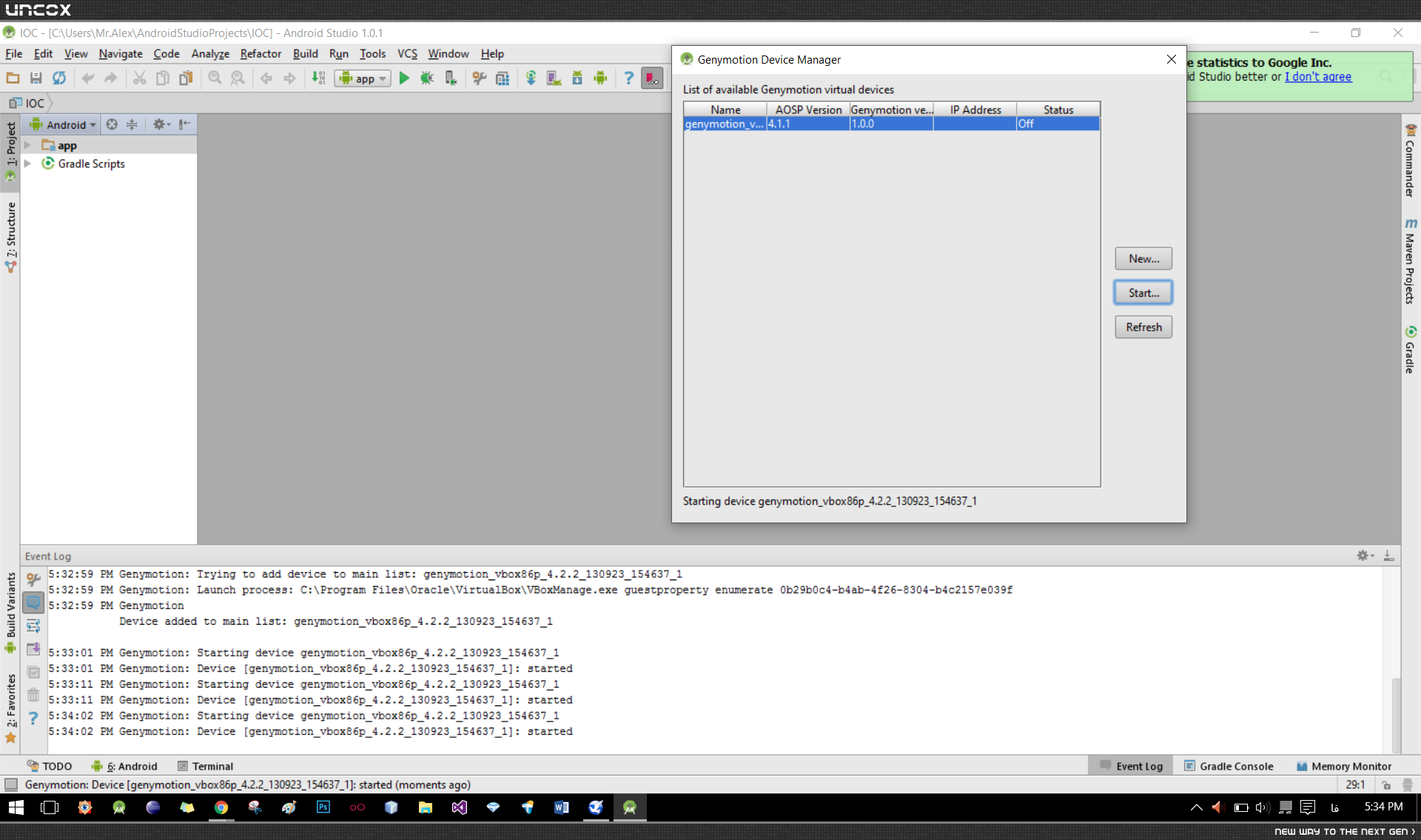Open the SDK Manager icon
This screenshot has width=1421, height=840.
coord(577,78)
